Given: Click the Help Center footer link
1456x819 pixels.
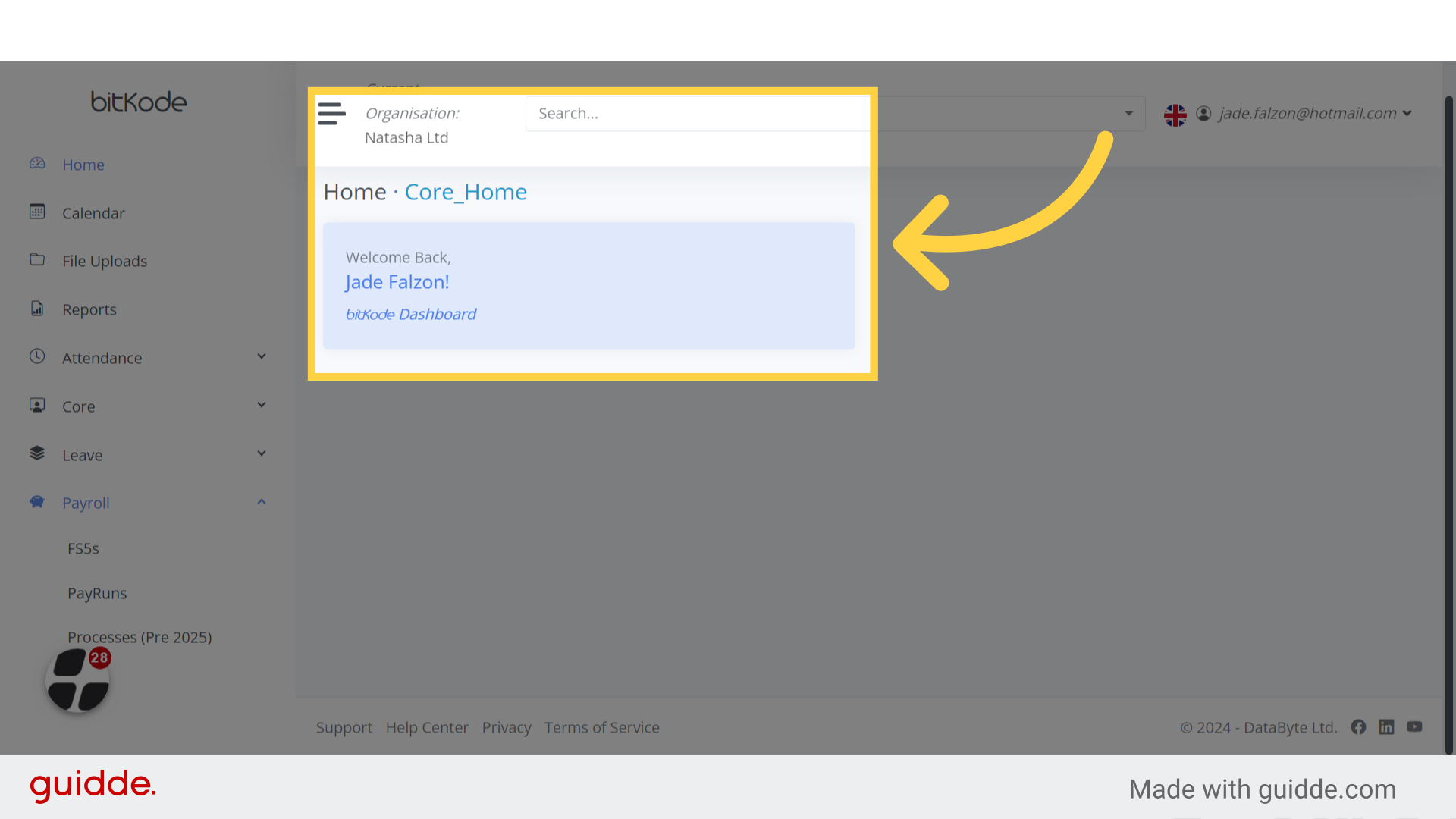Looking at the screenshot, I should [x=427, y=727].
